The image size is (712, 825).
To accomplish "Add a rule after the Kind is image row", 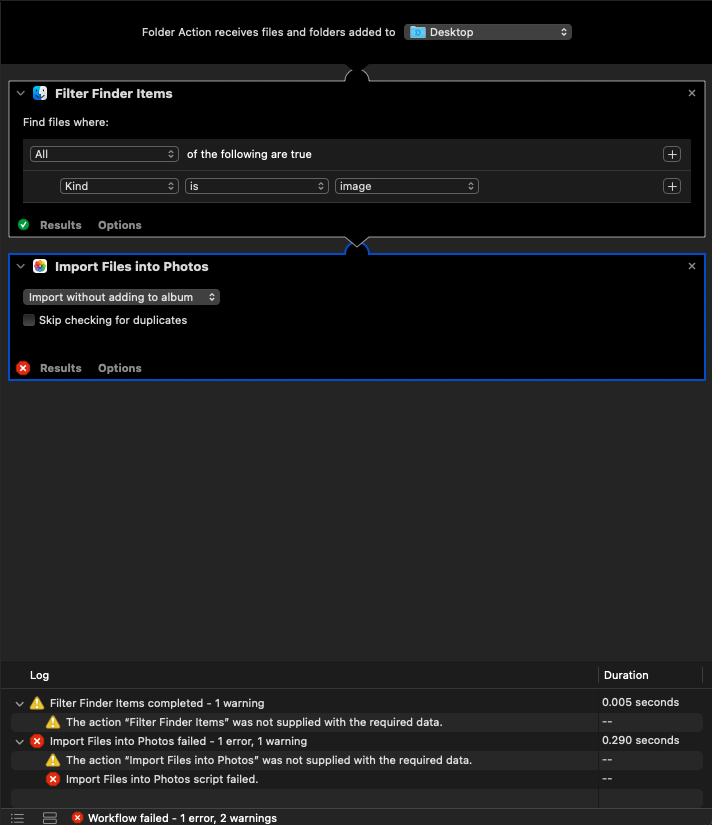I will coord(672,186).
